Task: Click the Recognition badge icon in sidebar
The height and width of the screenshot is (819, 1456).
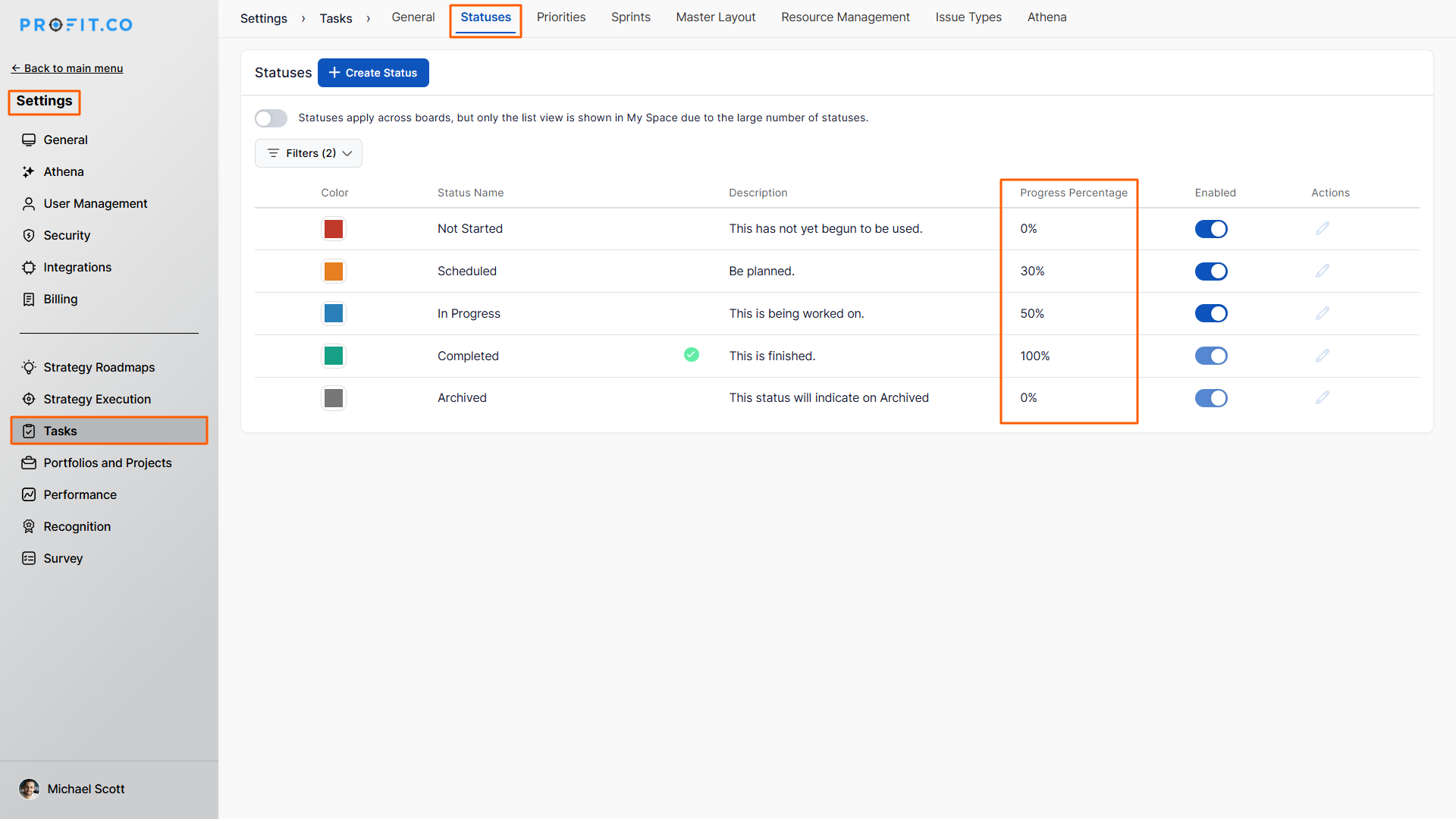Action: (29, 527)
